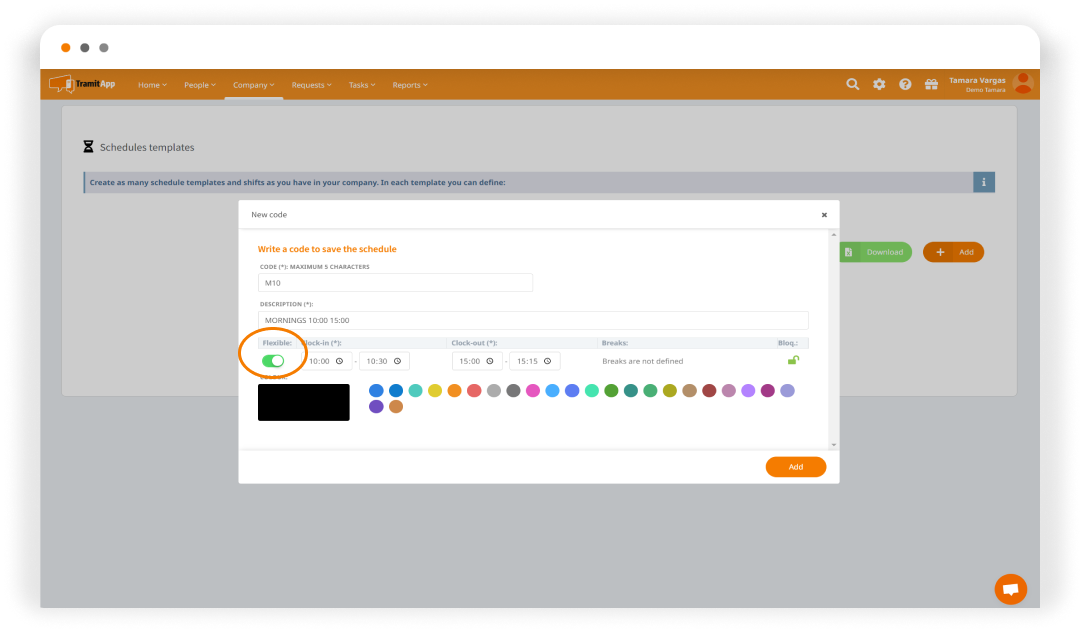Expand the People dropdown menu
This screenshot has height=633, width=1083.
coord(199,85)
